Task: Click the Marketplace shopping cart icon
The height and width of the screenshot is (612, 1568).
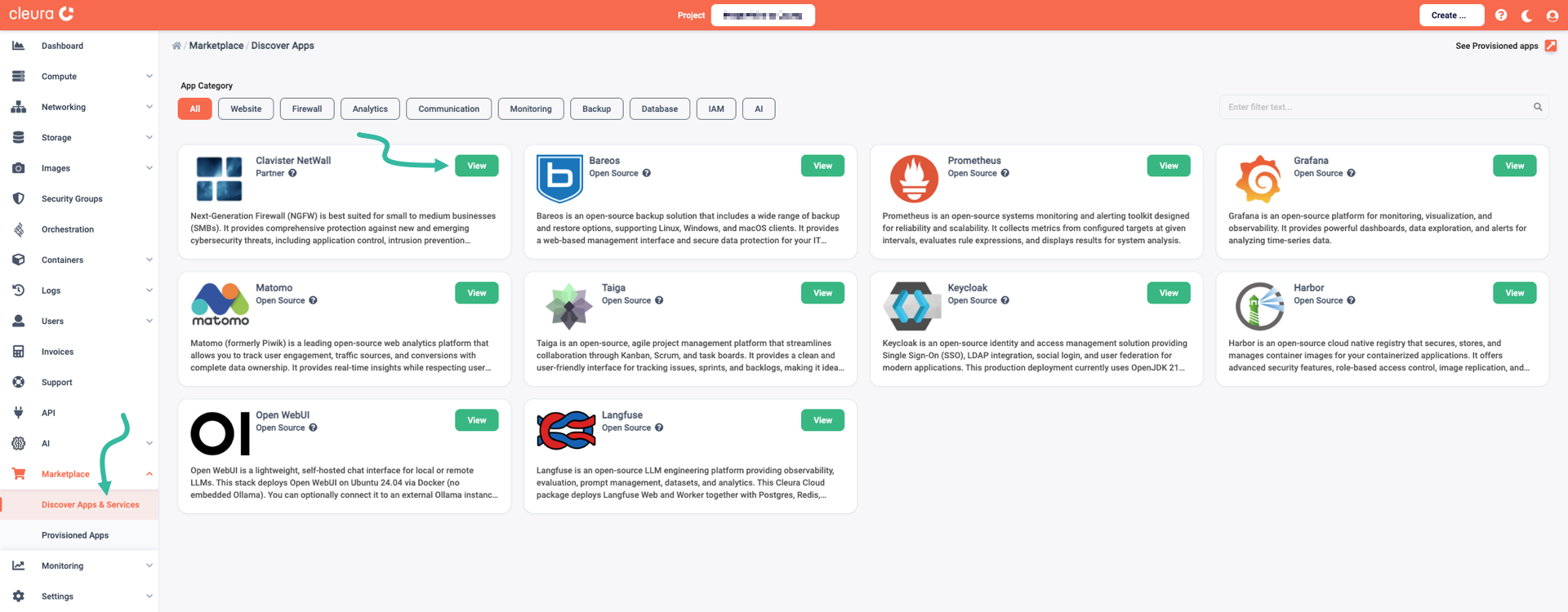Action: [x=18, y=474]
